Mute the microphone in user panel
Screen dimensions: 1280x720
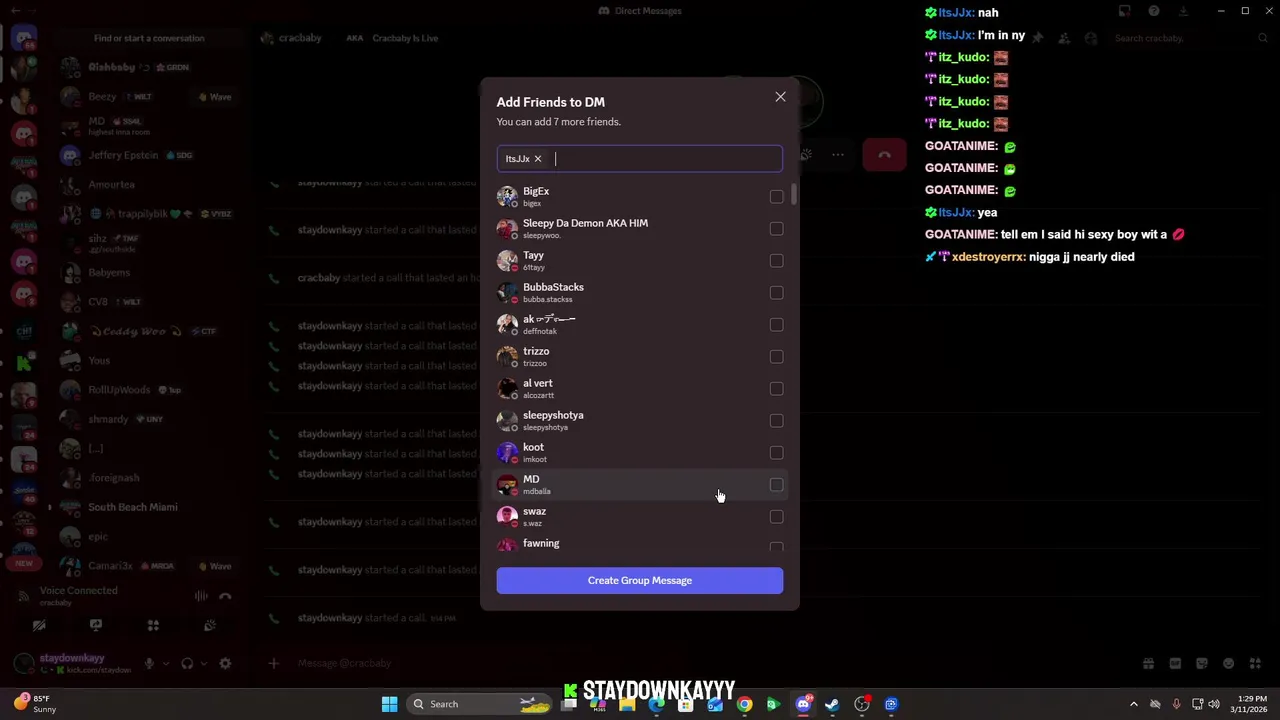point(149,663)
